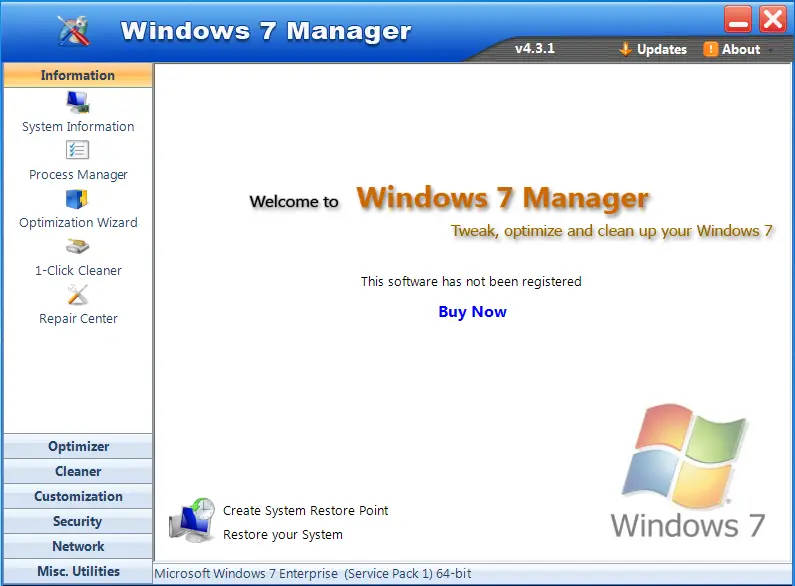Click the About text label
This screenshot has height=586, width=795.
point(741,49)
